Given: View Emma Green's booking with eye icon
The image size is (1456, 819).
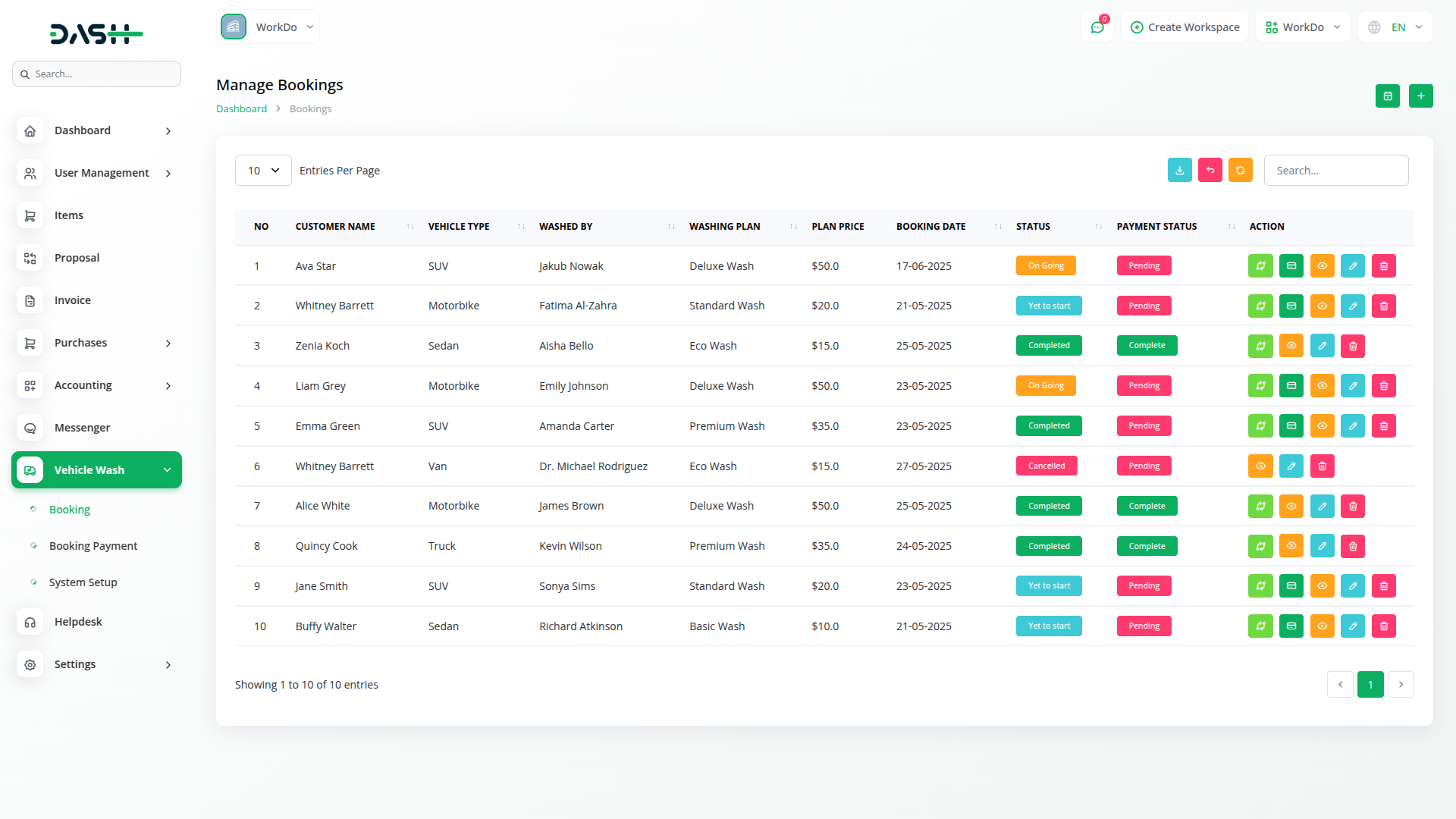Looking at the screenshot, I should point(1322,426).
